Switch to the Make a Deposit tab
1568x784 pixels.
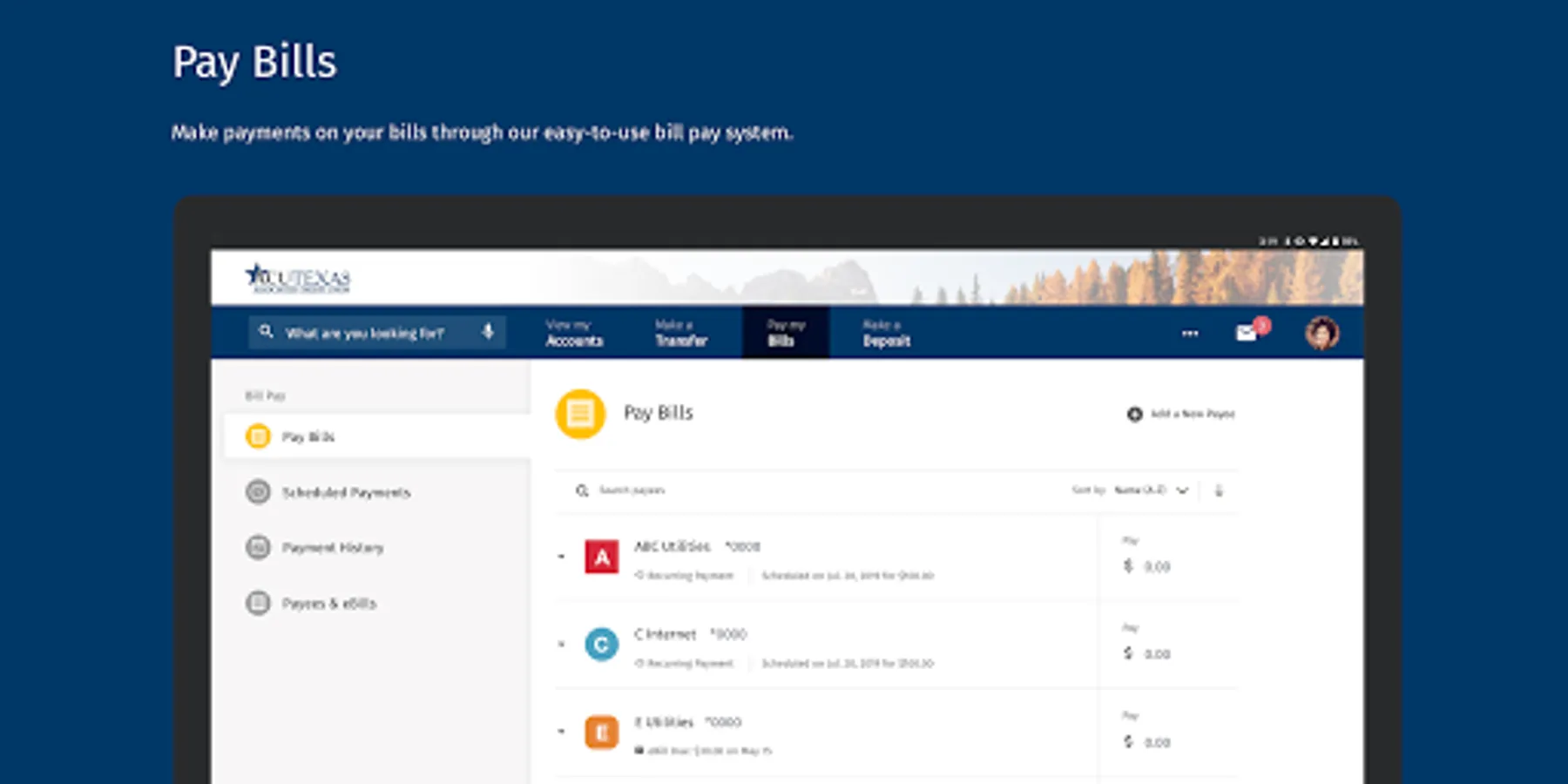[887, 333]
